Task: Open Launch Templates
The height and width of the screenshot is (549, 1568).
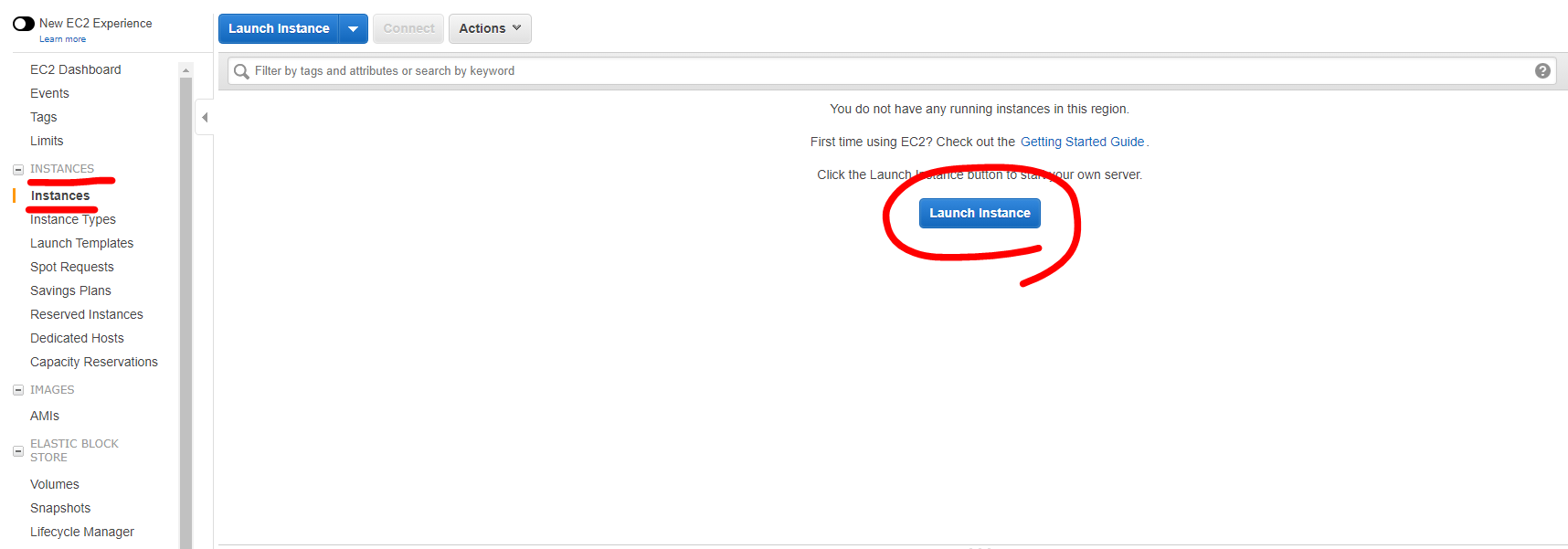Action: (x=81, y=243)
